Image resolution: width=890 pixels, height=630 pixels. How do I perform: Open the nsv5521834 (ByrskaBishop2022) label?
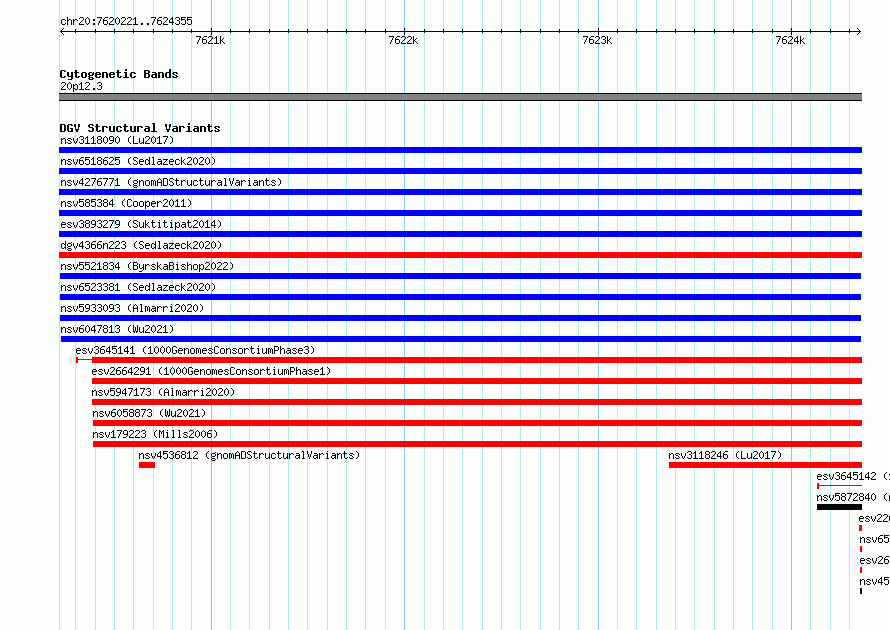pyautogui.click(x=147, y=266)
